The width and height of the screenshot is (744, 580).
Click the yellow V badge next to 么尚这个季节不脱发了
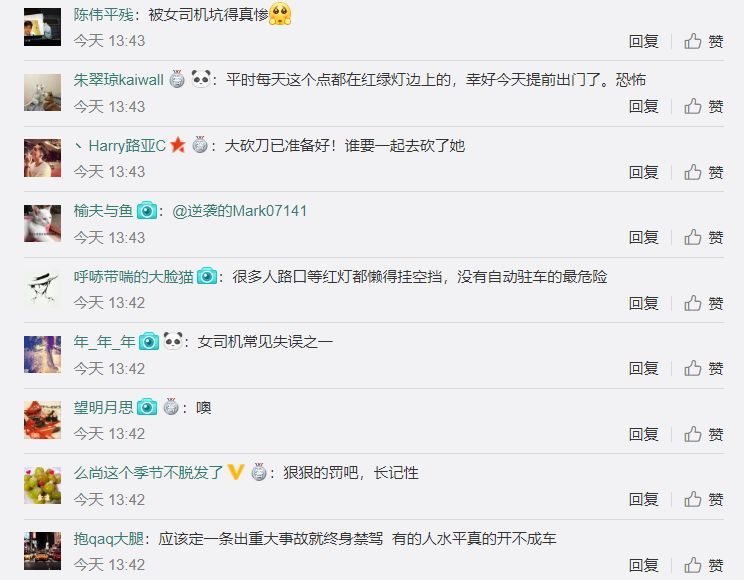point(236,472)
